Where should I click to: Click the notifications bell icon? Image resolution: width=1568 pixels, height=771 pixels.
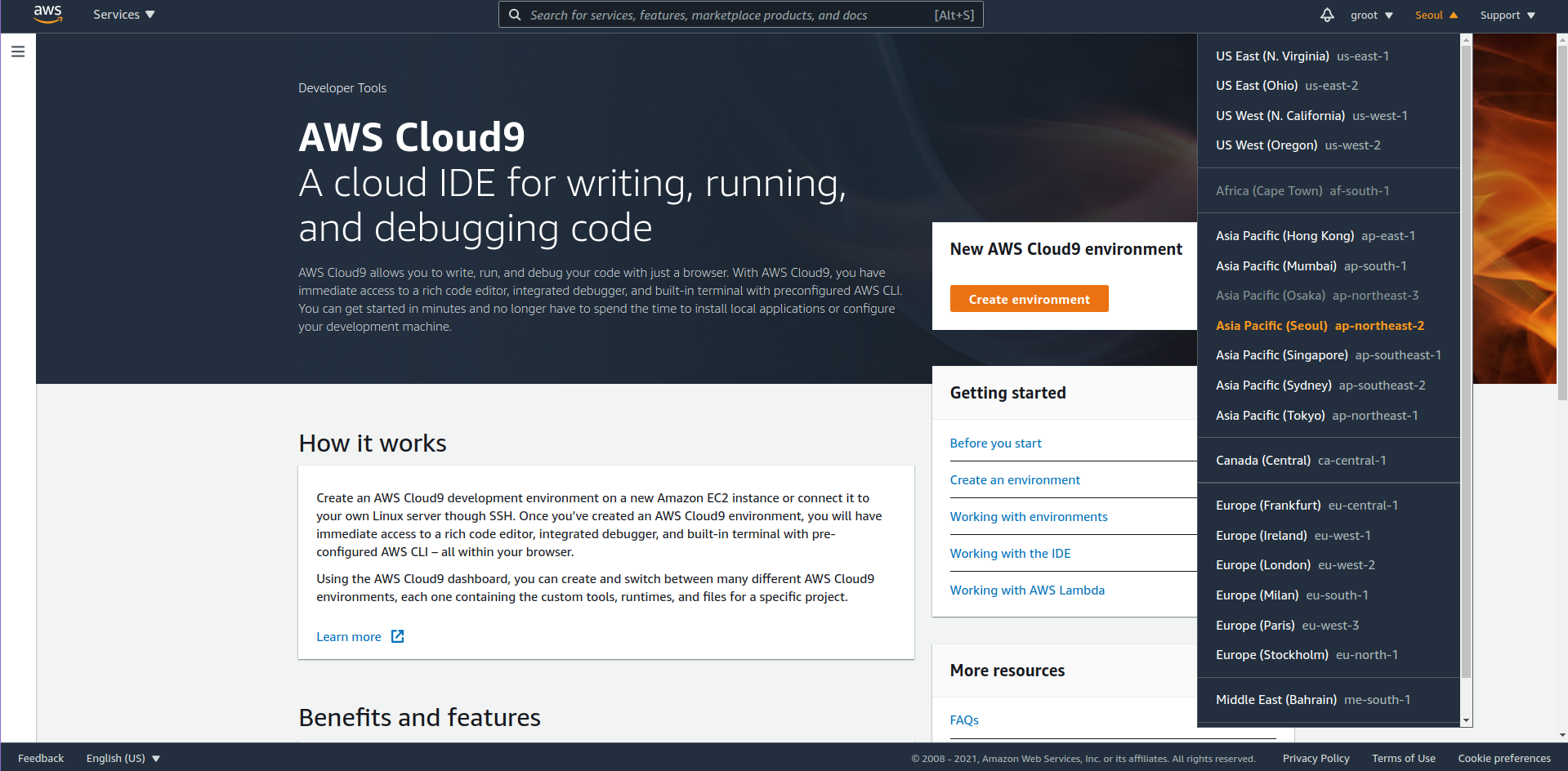pyautogui.click(x=1327, y=15)
